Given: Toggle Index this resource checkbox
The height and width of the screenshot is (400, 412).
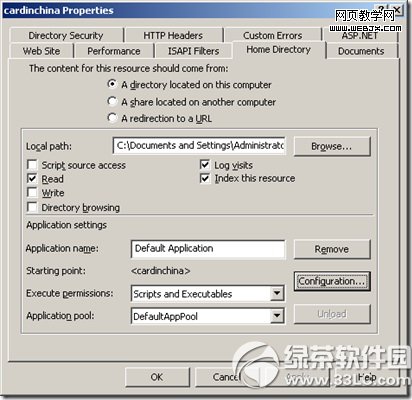Looking at the screenshot, I should 205,178.
